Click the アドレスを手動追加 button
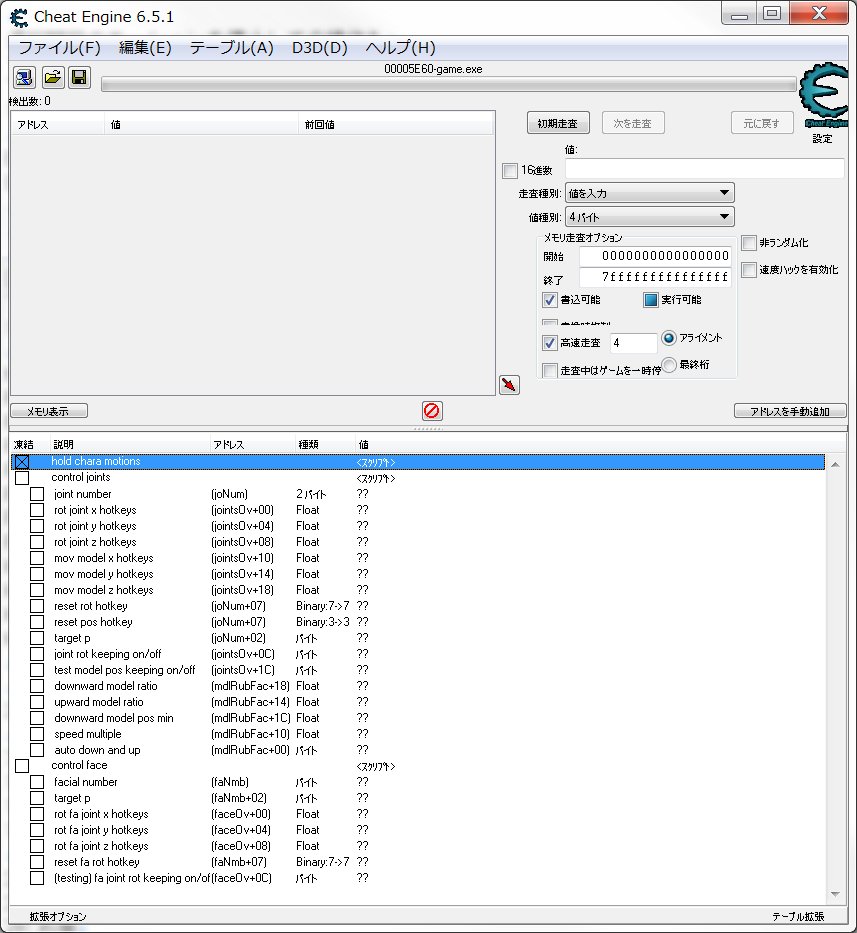Viewport: 857px width, 933px height. [x=790, y=411]
